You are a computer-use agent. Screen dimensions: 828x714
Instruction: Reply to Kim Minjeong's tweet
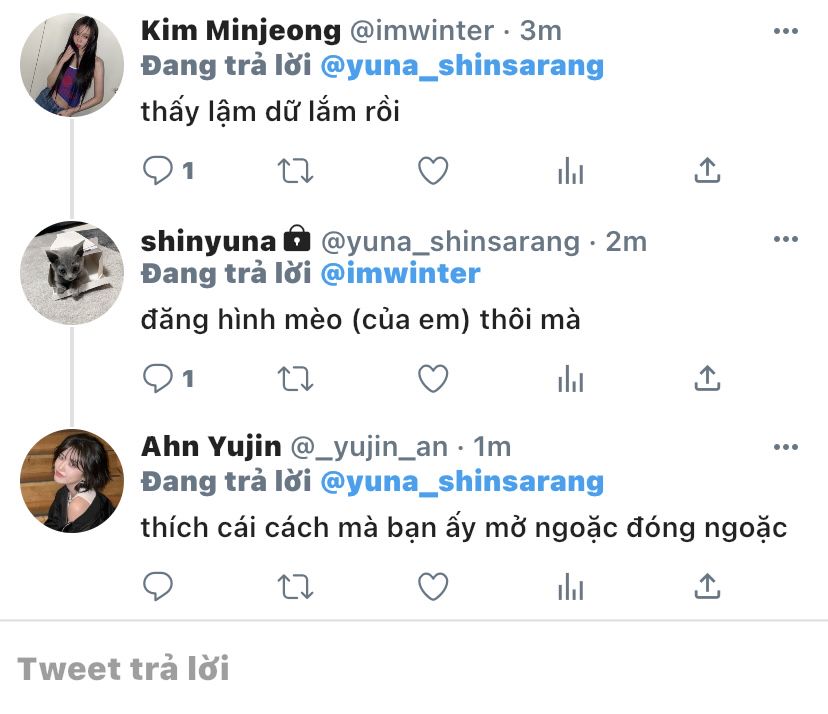click(158, 171)
